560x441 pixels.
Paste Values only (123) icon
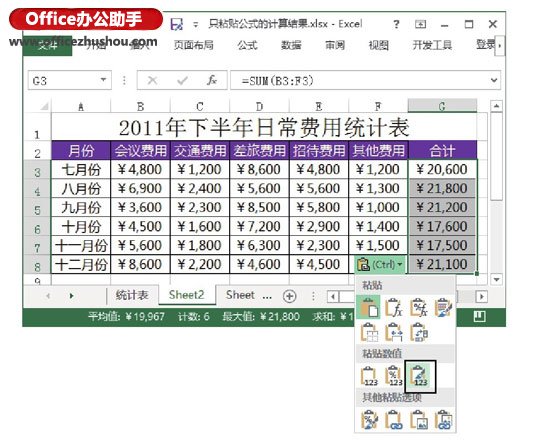(x=369, y=376)
